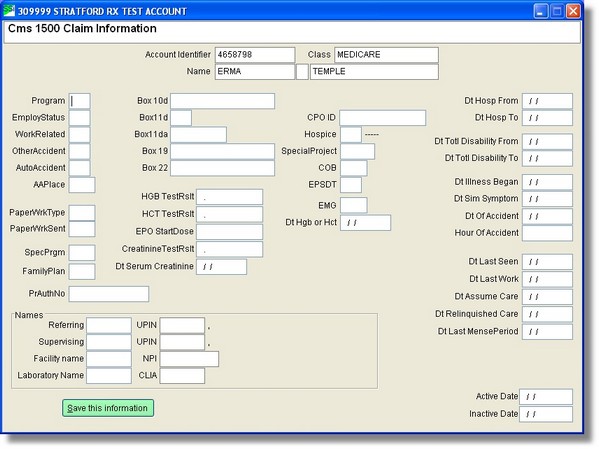The height and width of the screenshot is (449, 599).
Task: Focus the Hour Of Accident field
Action: (x=547, y=233)
